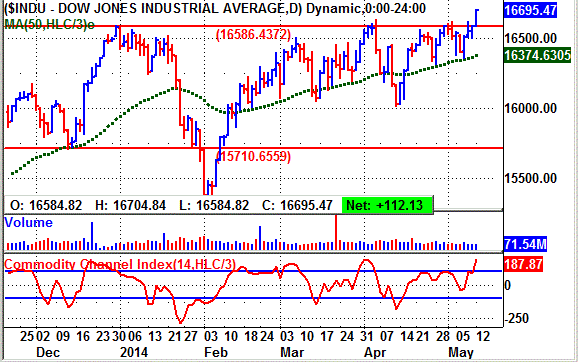Click the tallest red volume spike bar
Image resolution: width=578 pixels, height=362 pixels.
(336, 232)
